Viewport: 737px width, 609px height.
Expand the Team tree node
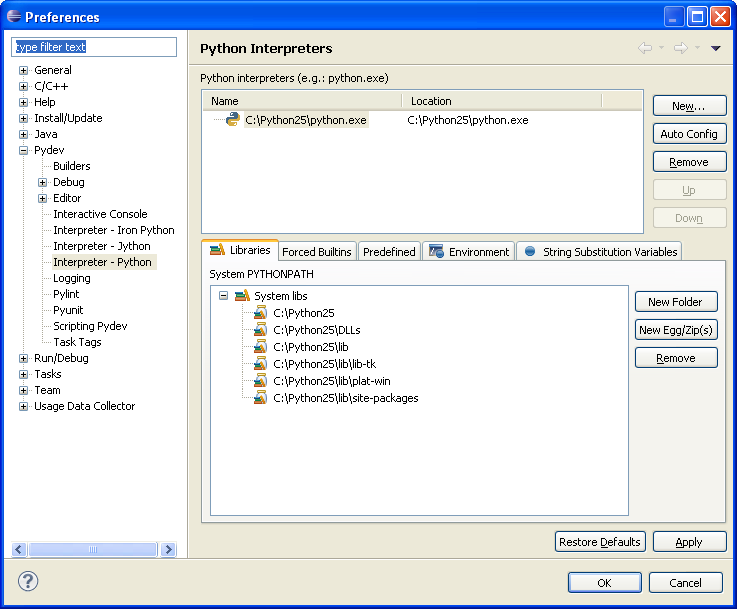point(23,390)
